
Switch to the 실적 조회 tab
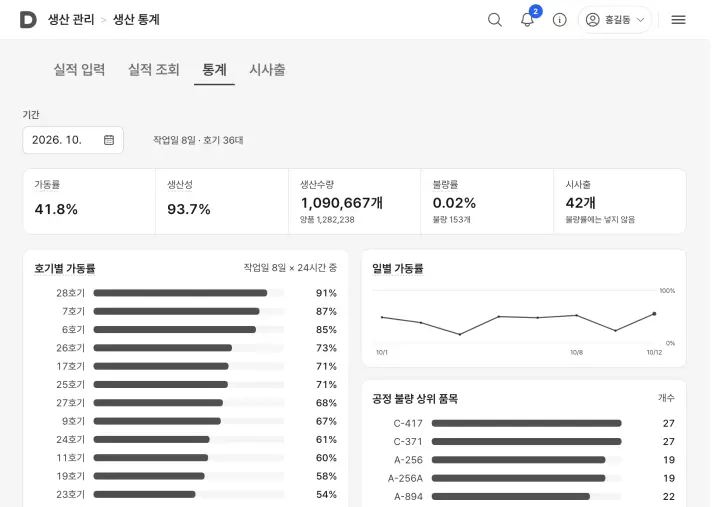point(153,69)
